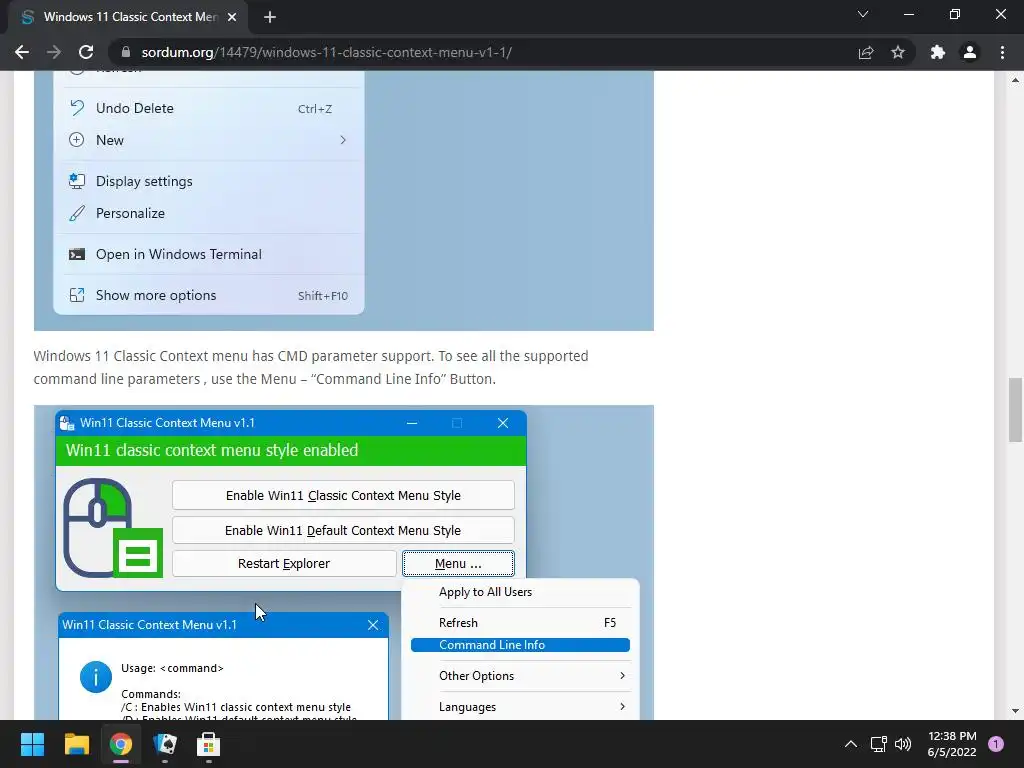Click the browser forward arrow
The width and height of the screenshot is (1024, 768).
(54, 52)
